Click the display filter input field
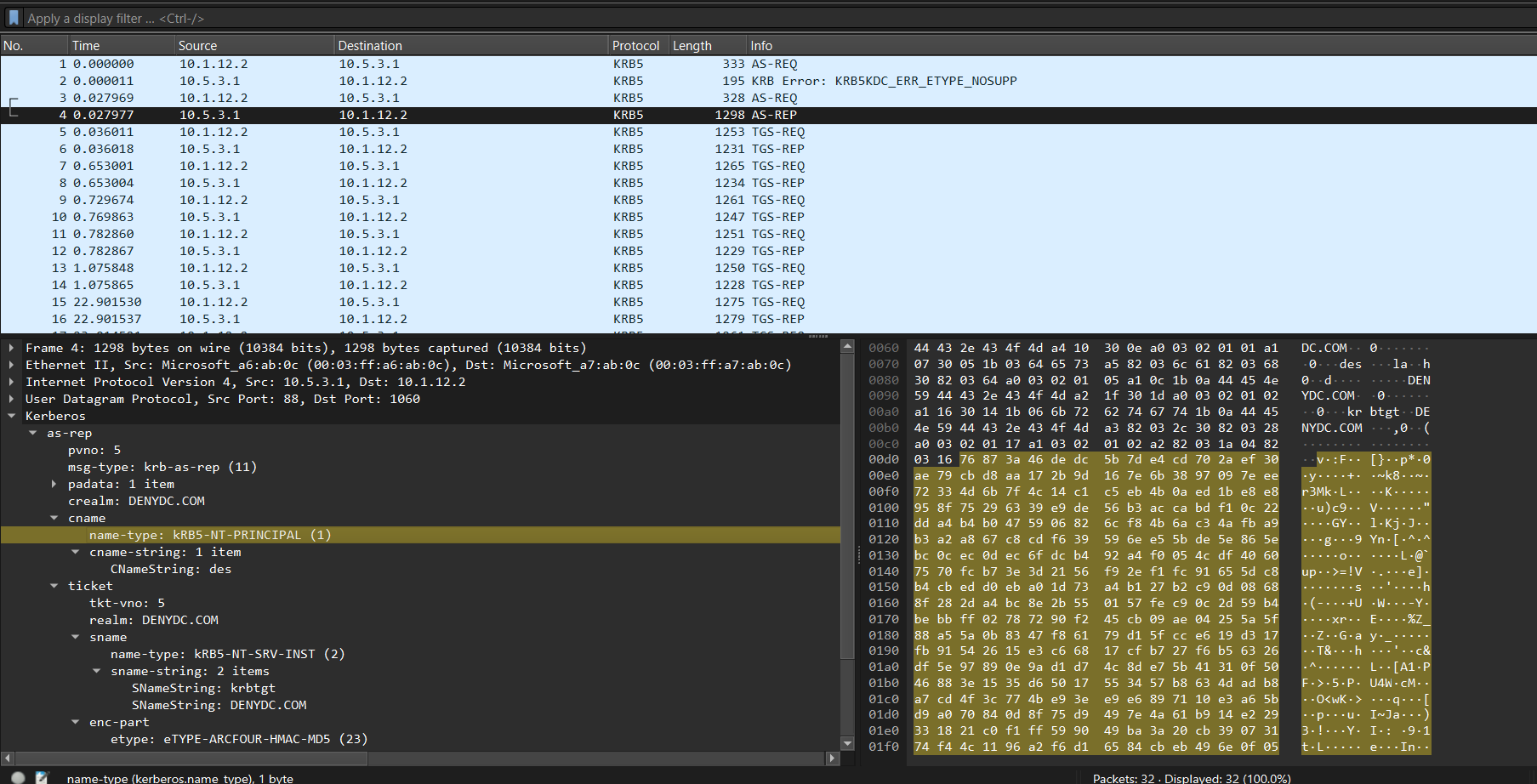 pyautogui.click(x=778, y=18)
